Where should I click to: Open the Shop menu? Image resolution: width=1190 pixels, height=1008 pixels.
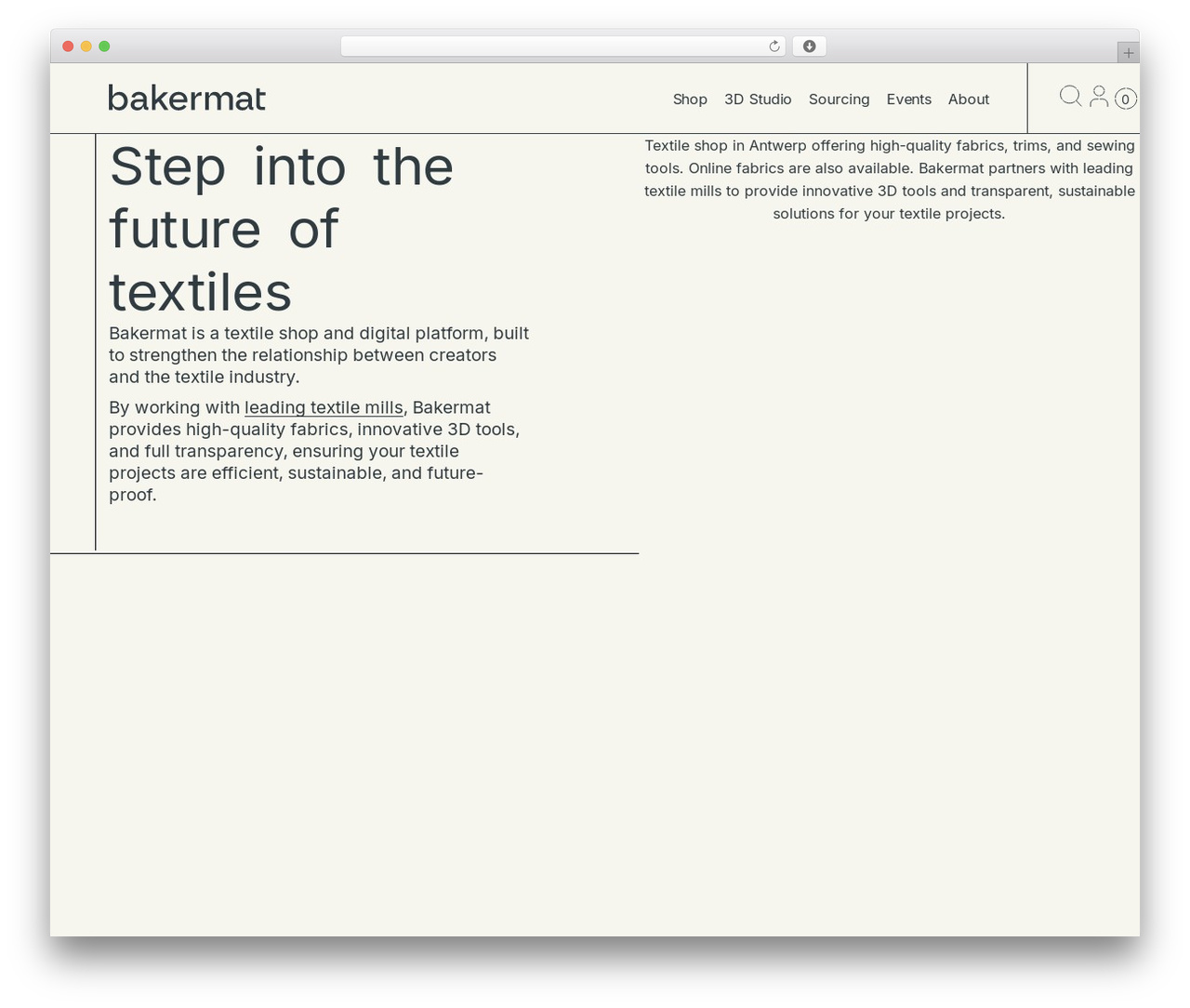pyautogui.click(x=690, y=99)
